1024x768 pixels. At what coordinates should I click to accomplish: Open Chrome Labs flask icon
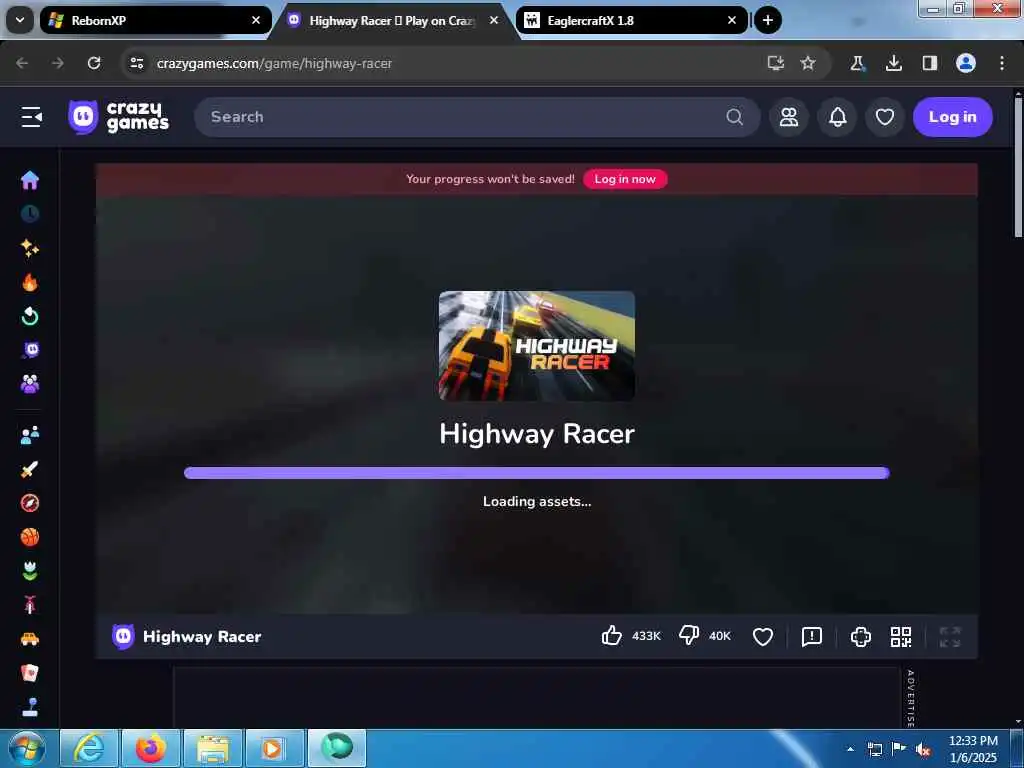click(x=857, y=63)
